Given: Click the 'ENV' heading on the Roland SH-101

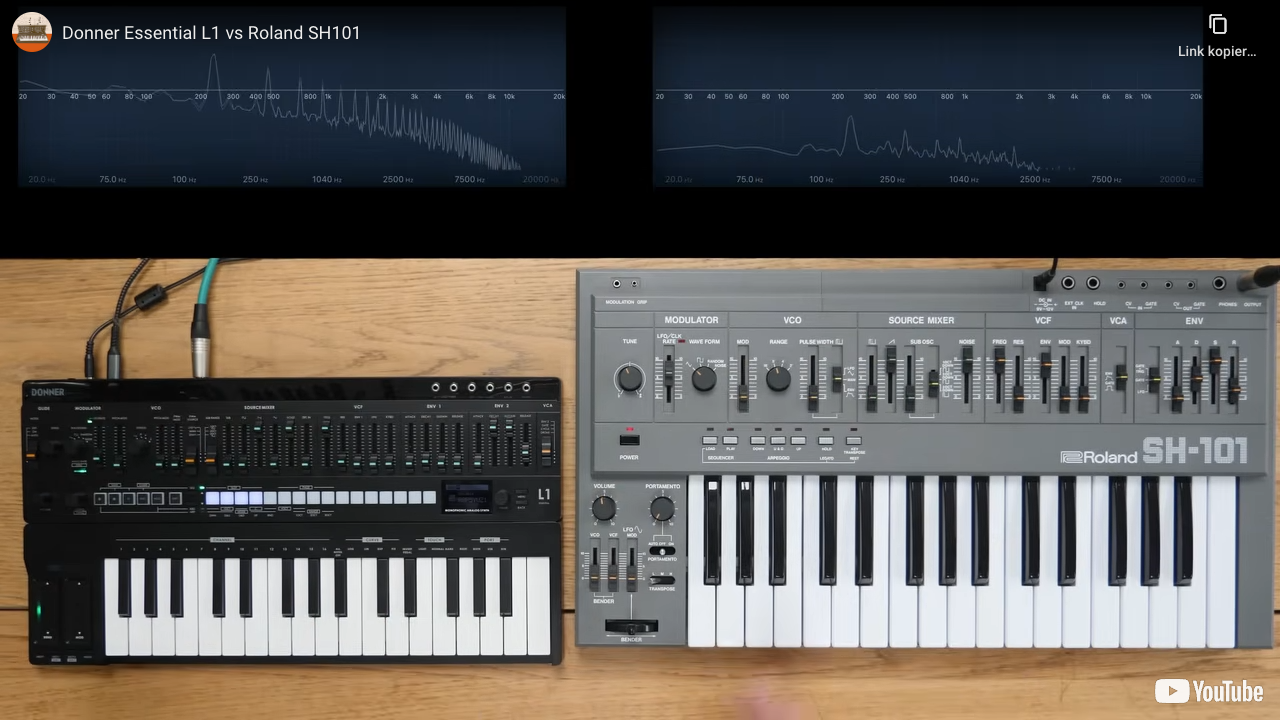Looking at the screenshot, I should coord(1195,320).
